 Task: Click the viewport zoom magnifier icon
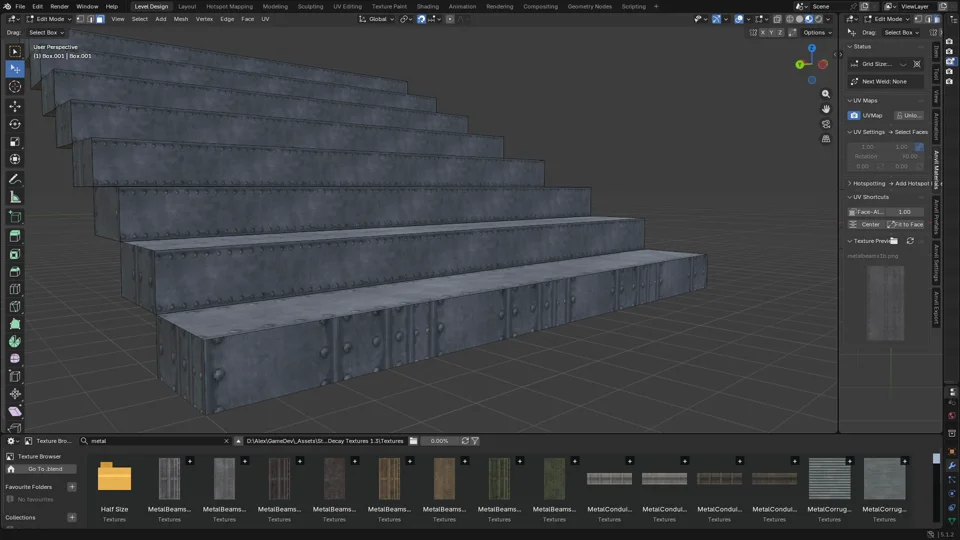point(825,94)
